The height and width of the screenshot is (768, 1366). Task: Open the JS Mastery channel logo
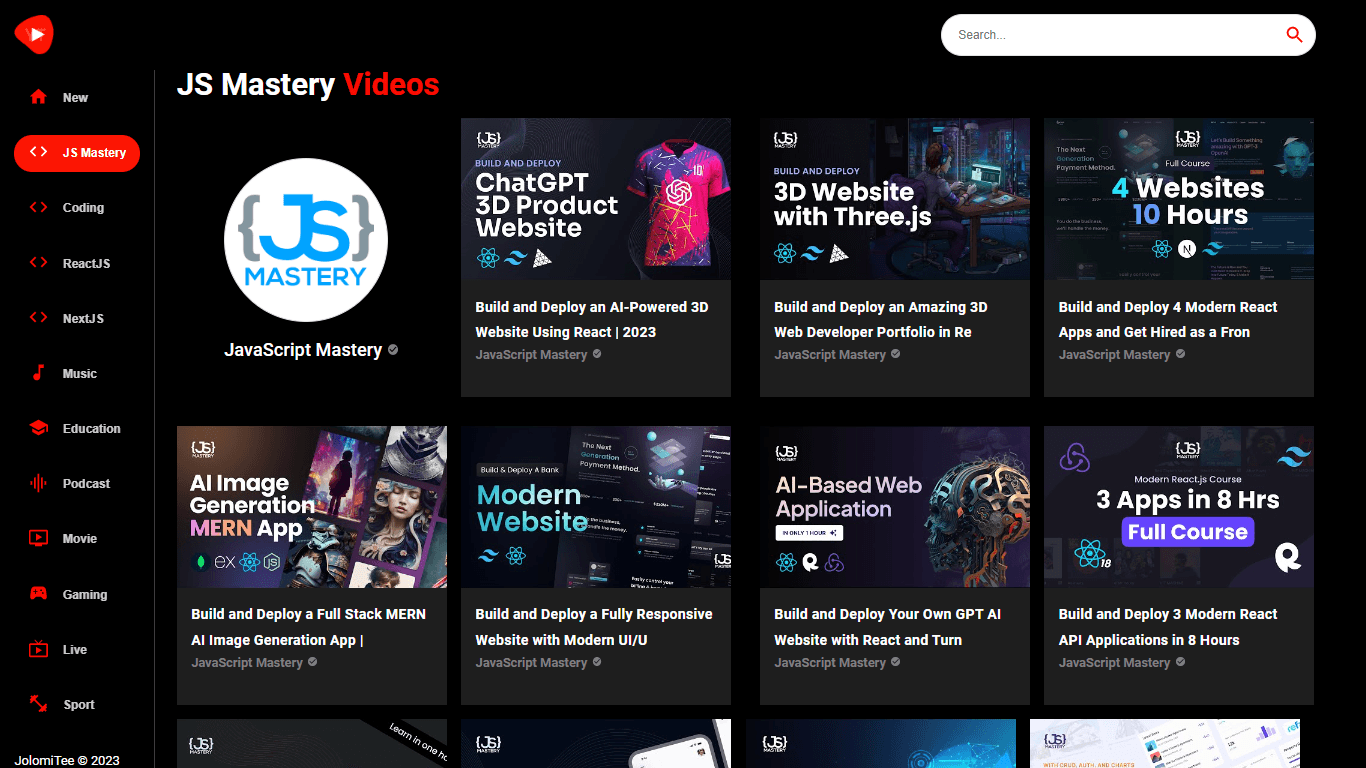306,239
